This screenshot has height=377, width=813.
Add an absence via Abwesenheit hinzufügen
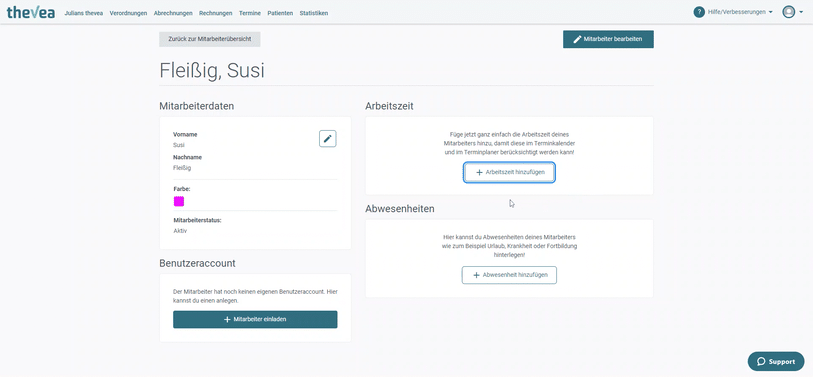click(x=509, y=275)
